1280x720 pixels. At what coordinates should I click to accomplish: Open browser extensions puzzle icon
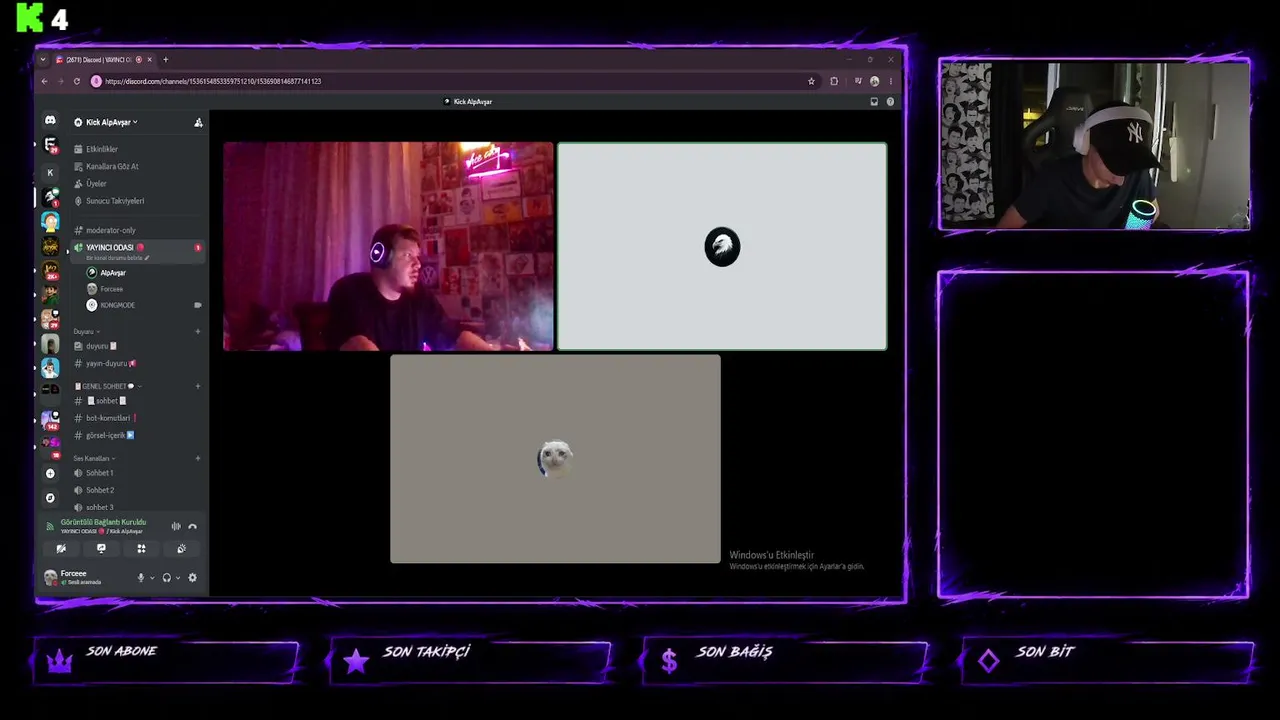(834, 81)
